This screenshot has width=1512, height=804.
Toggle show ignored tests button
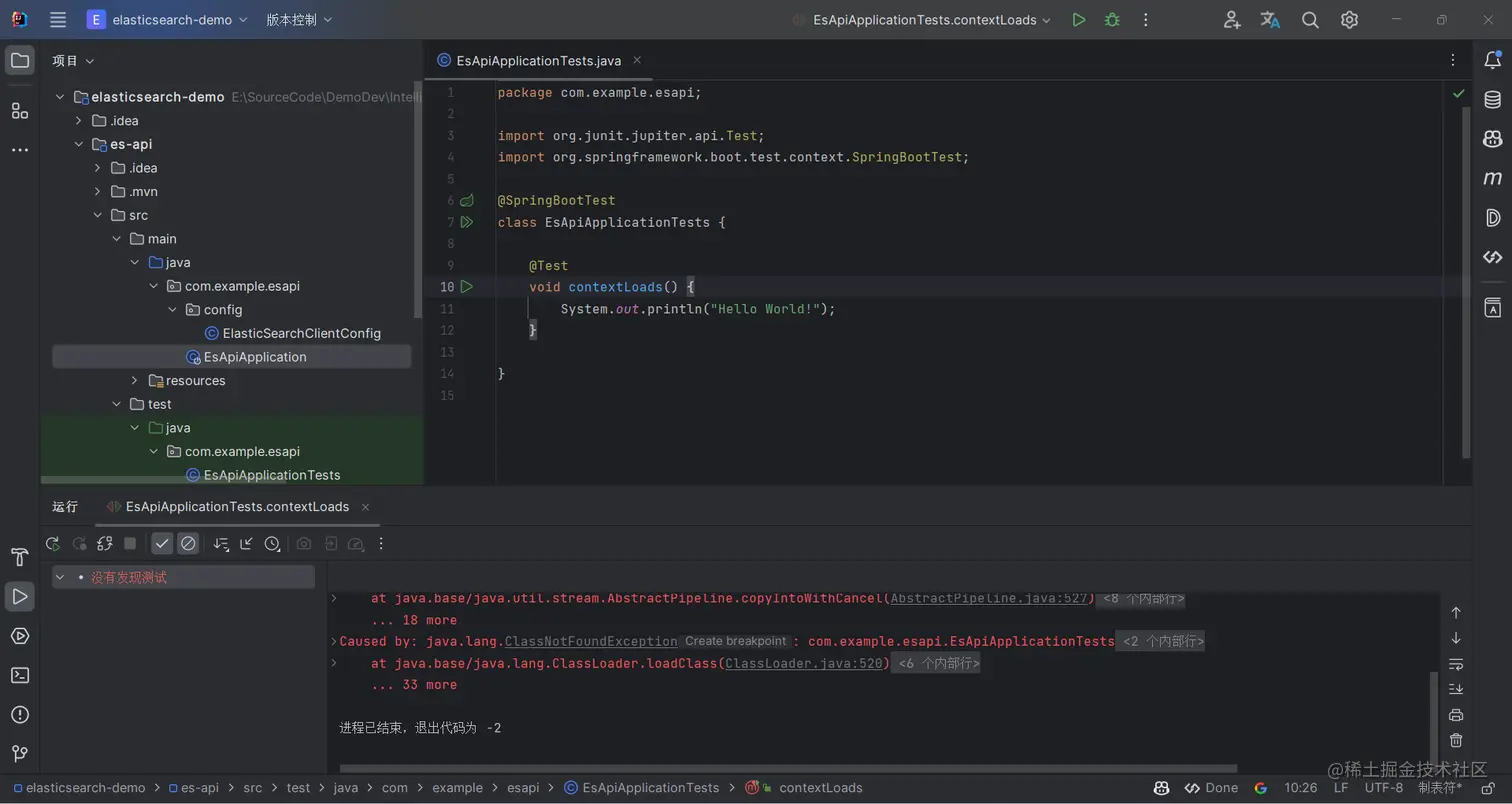(x=188, y=543)
